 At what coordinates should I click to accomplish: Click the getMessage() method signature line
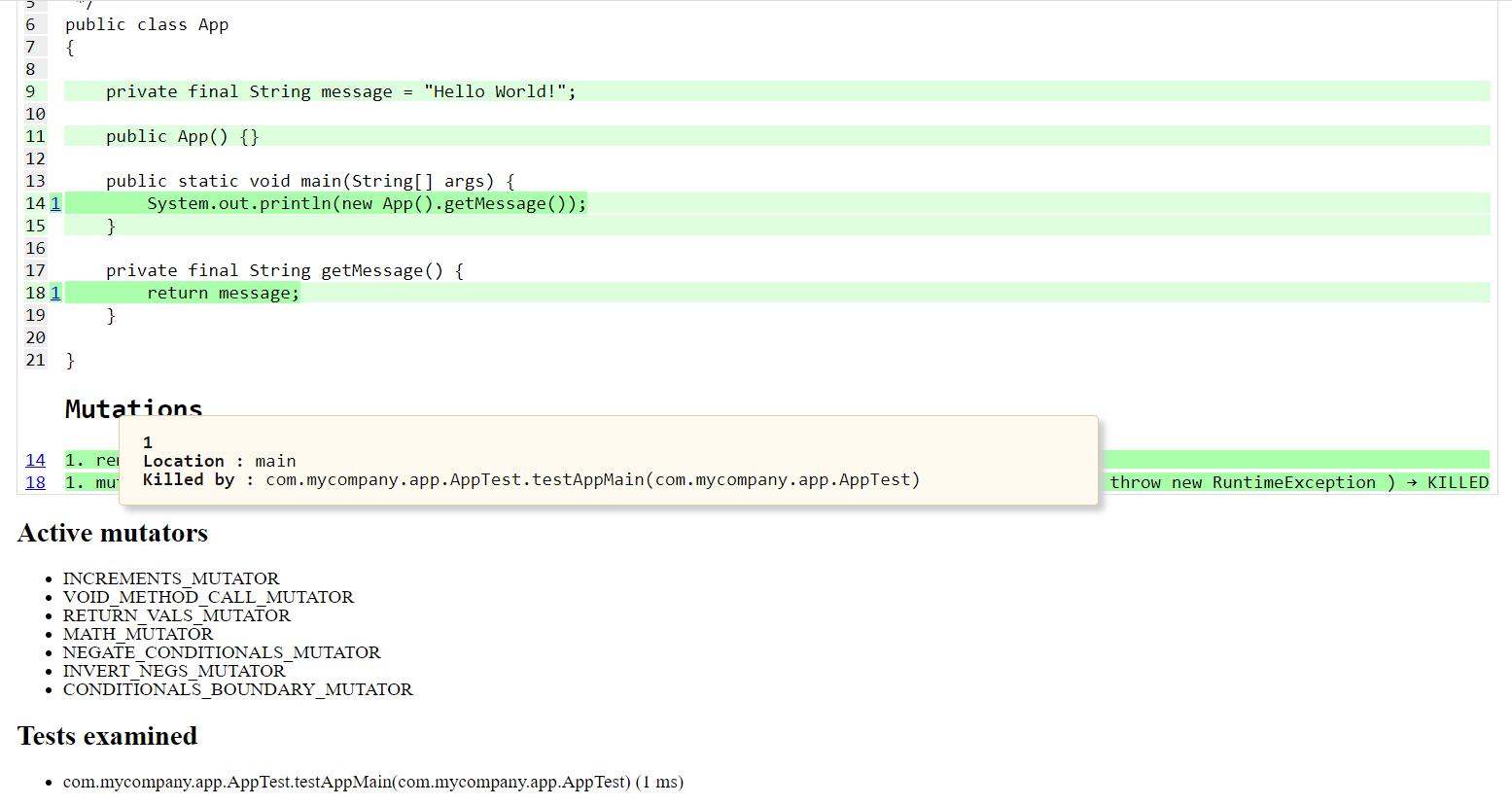pyautogui.click(x=284, y=270)
